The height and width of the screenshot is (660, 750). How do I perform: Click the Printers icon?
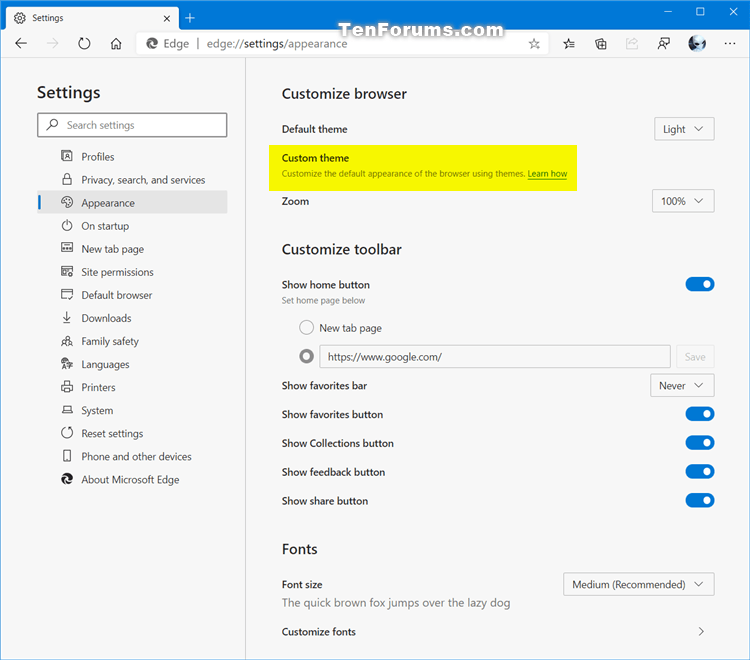click(x=67, y=386)
